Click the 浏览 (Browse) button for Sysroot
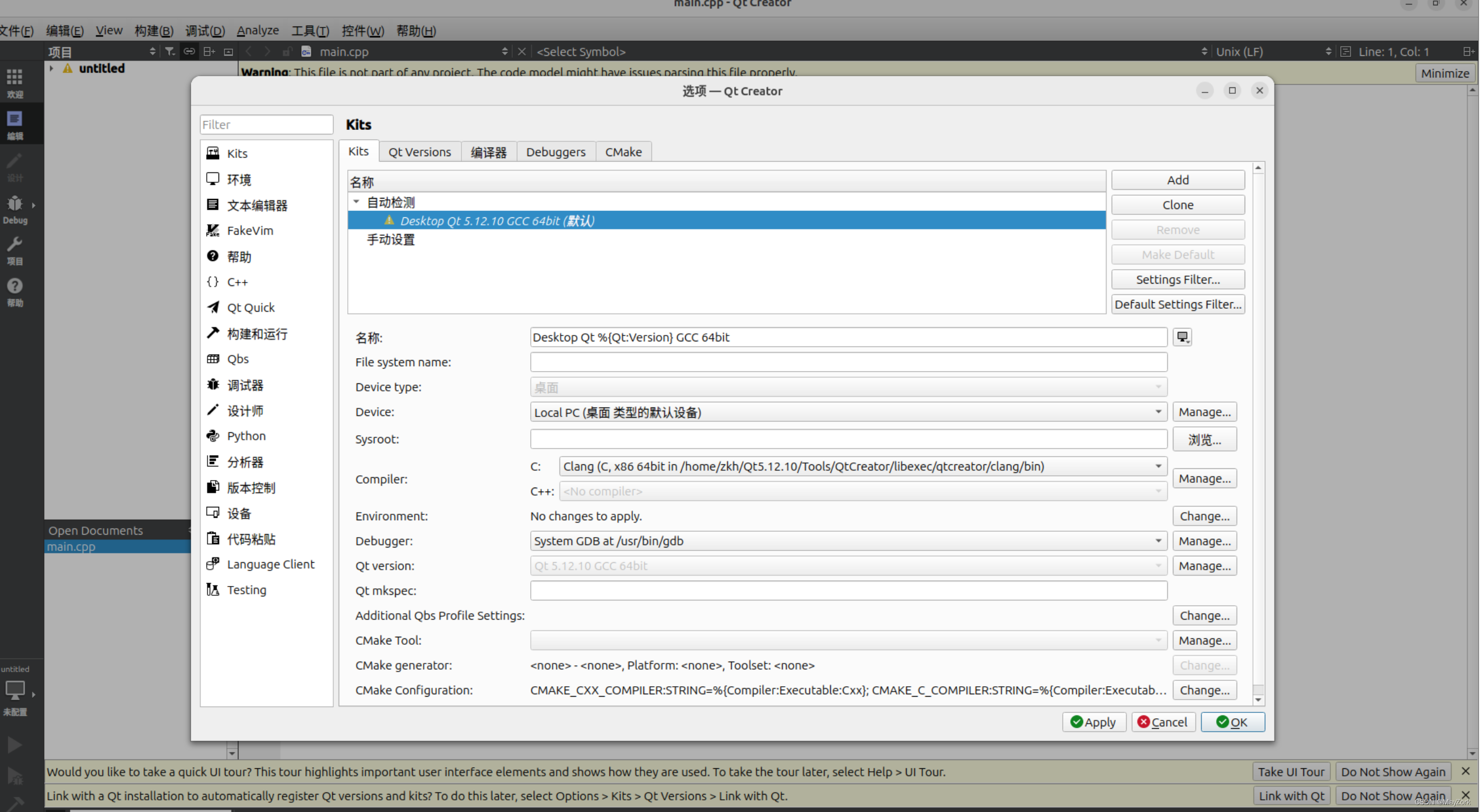Viewport: 1480px width, 812px height. click(x=1204, y=439)
